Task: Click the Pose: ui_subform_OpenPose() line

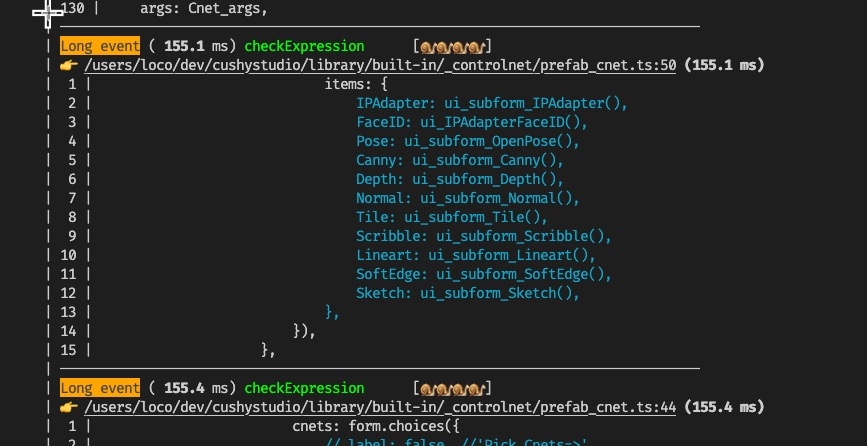Action: point(467,141)
